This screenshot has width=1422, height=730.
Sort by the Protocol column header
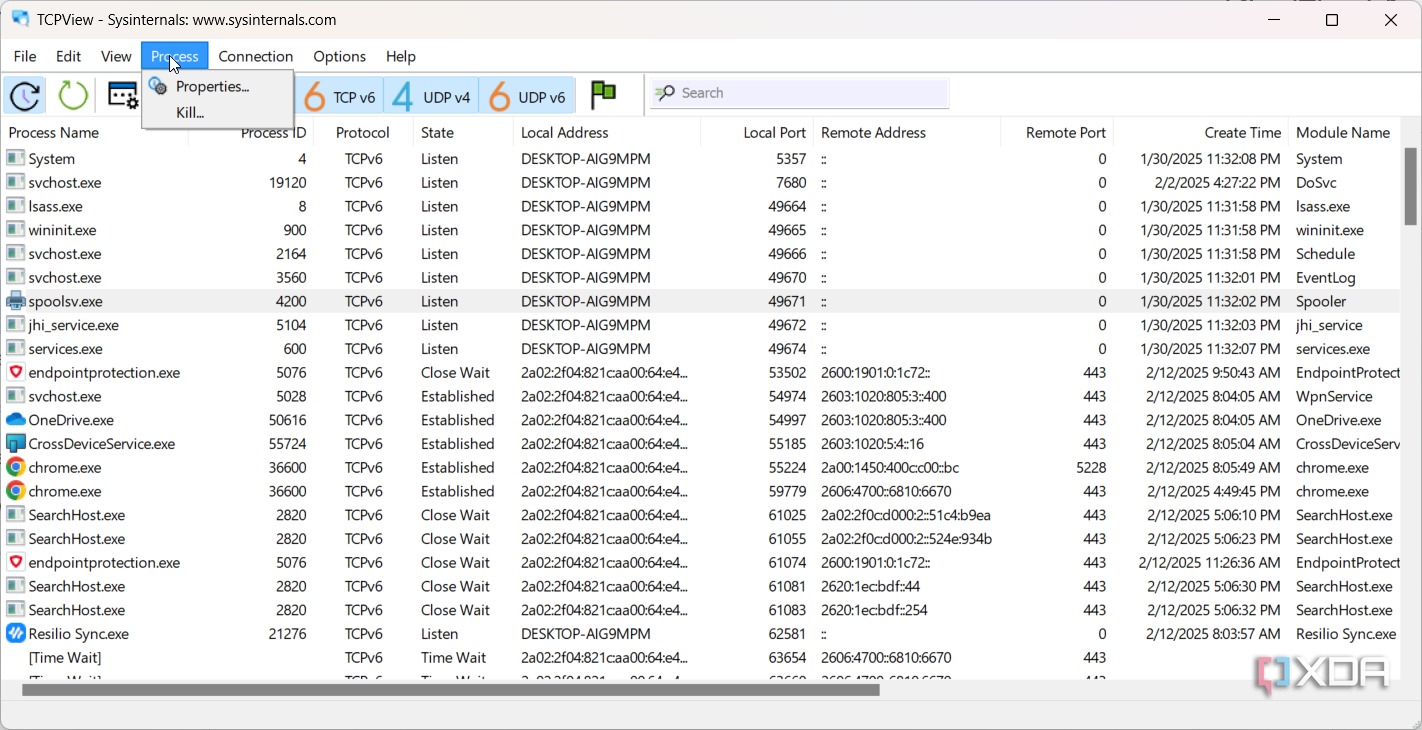[363, 132]
